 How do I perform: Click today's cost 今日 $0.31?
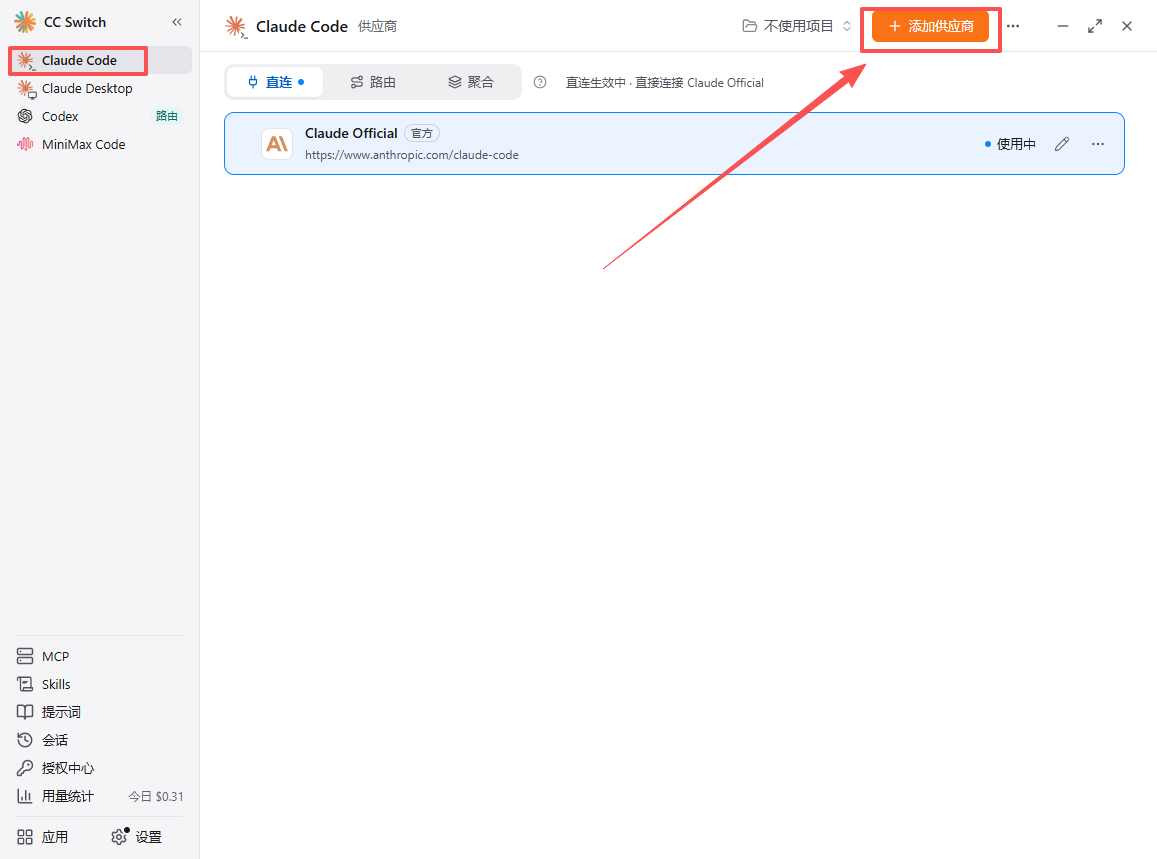click(x=156, y=797)
